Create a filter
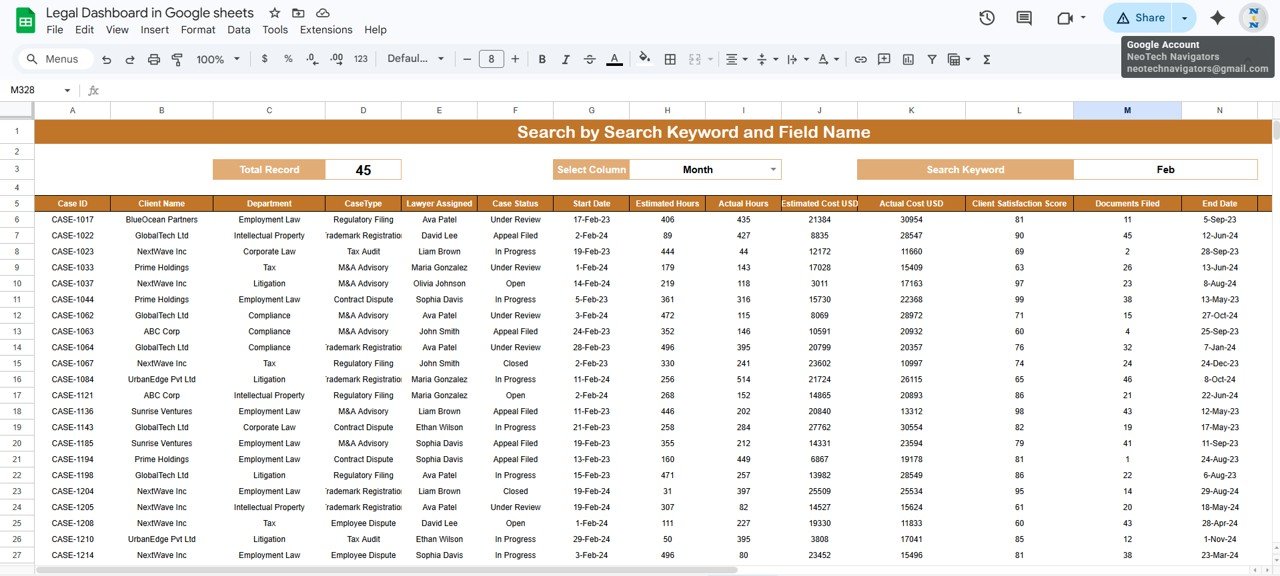 coord(931,59)
